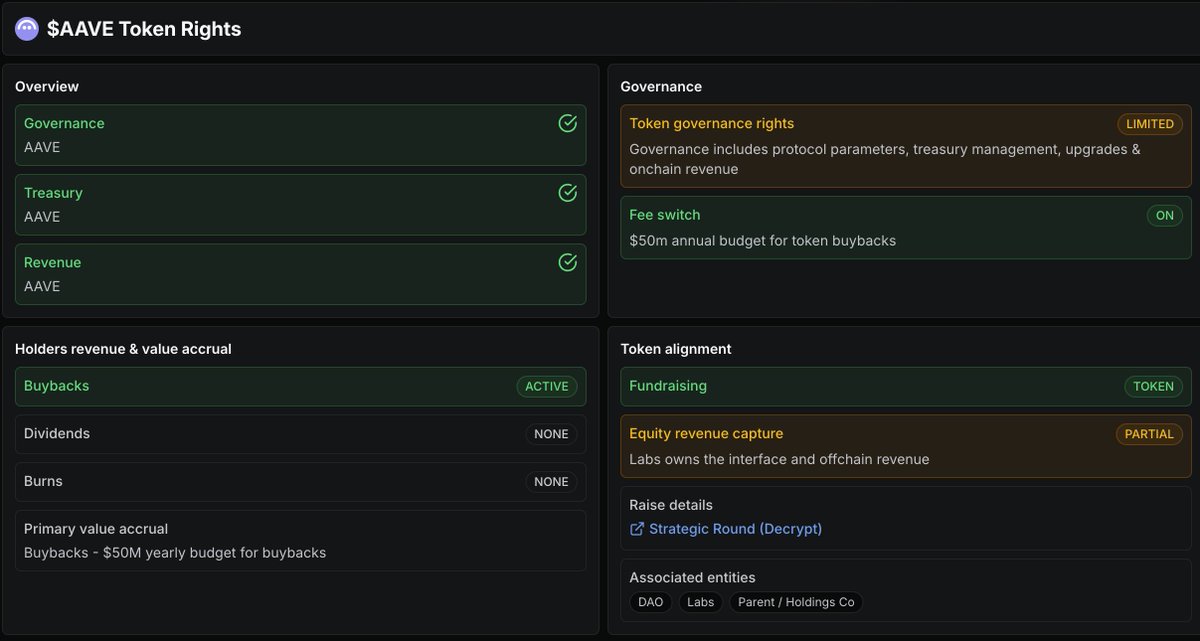Image resolution: width=1200 pixels, height=641 pixels.
Task: Click the $AAVE Token Rights title
Action: [x=144, y=29]
